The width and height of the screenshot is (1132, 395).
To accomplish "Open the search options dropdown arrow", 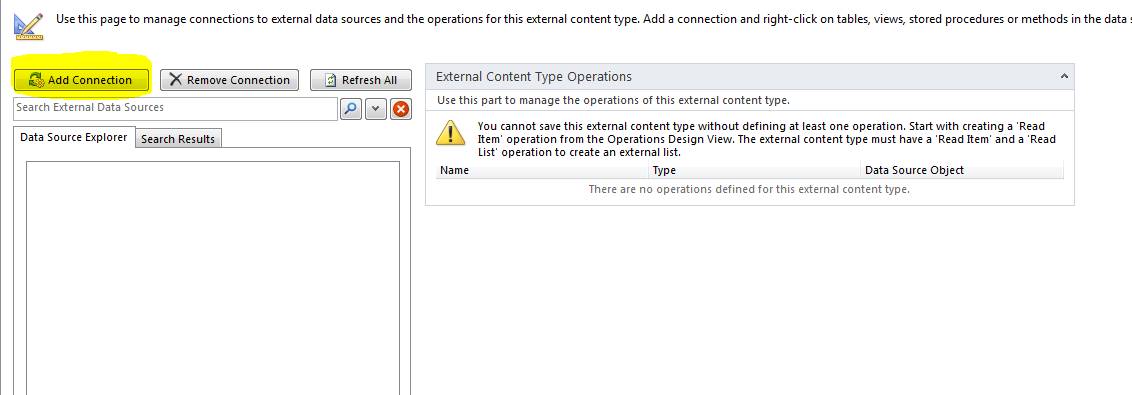I will click(376, 109).
